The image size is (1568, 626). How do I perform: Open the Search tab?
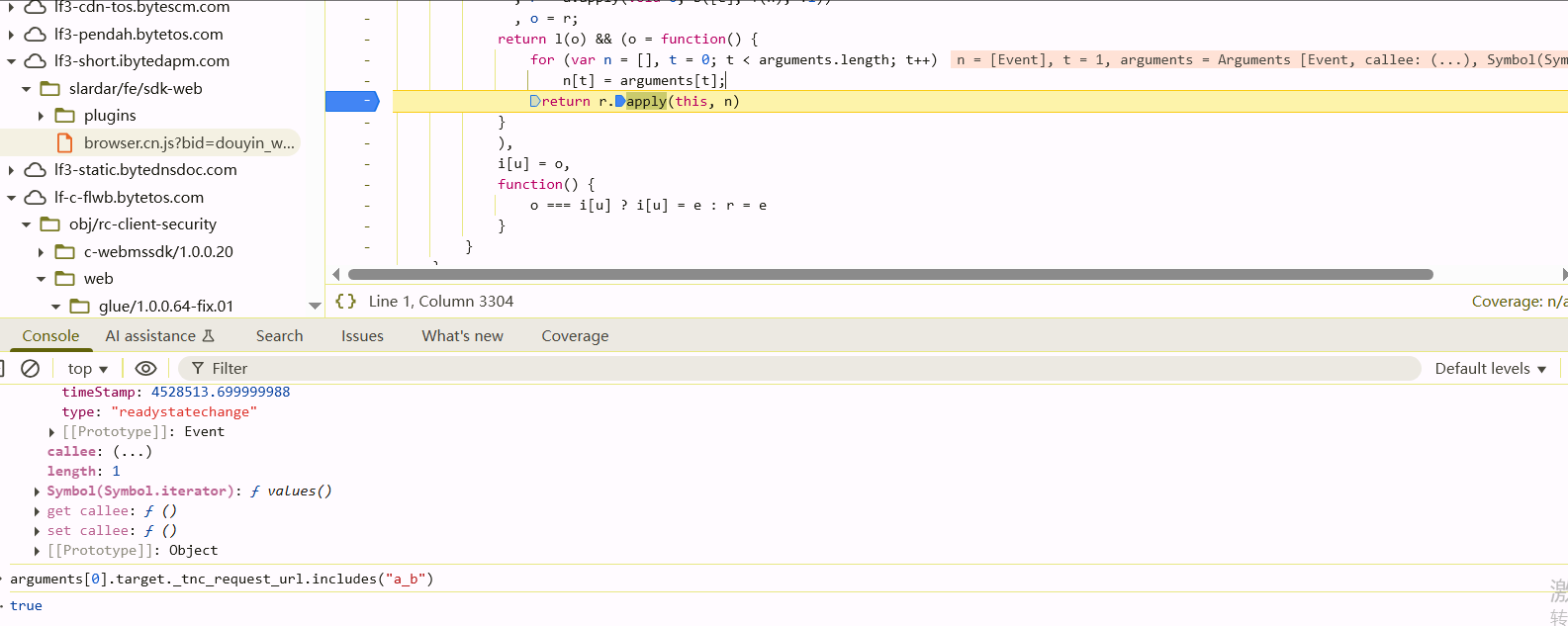pyautogui.click(x=279, y=336)
